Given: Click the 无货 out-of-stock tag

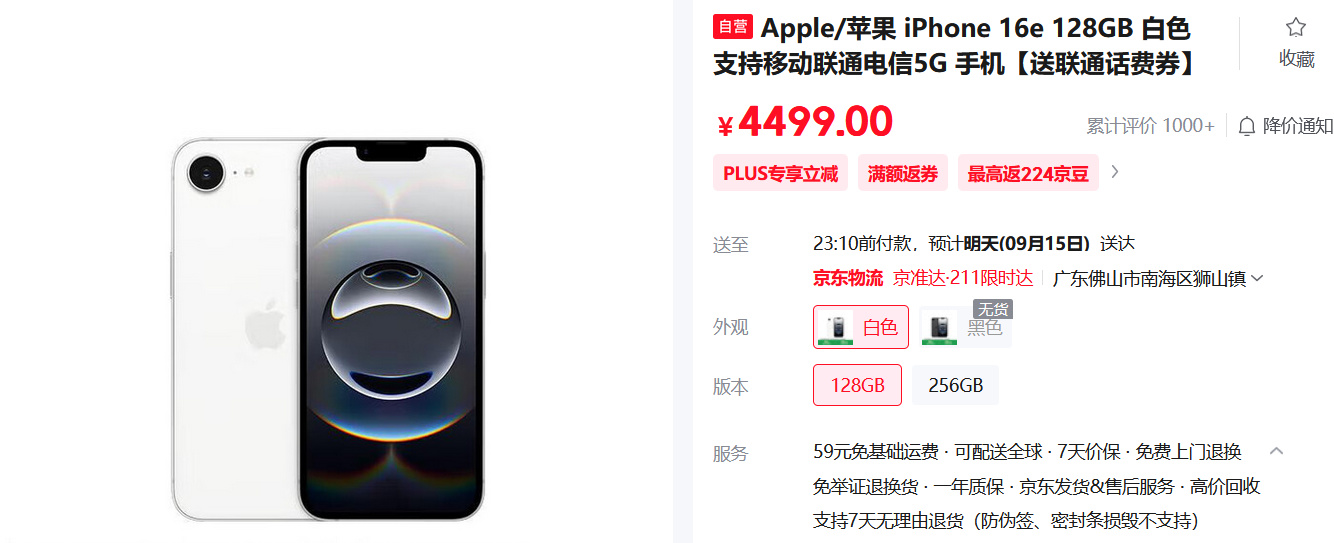Looking at the screenshot, I should coord(993,309).
